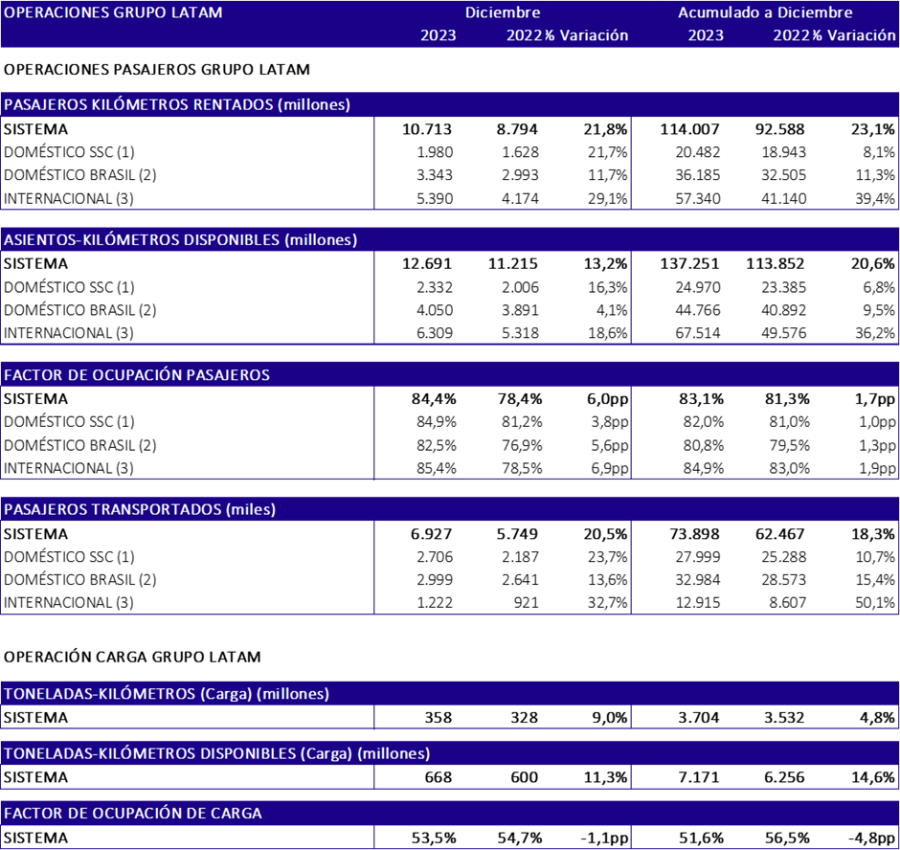Select the 'Acumulado a Diciembre' column group header
The width and height of the screenshot is (900, 850).
click(x=765, y=13)
